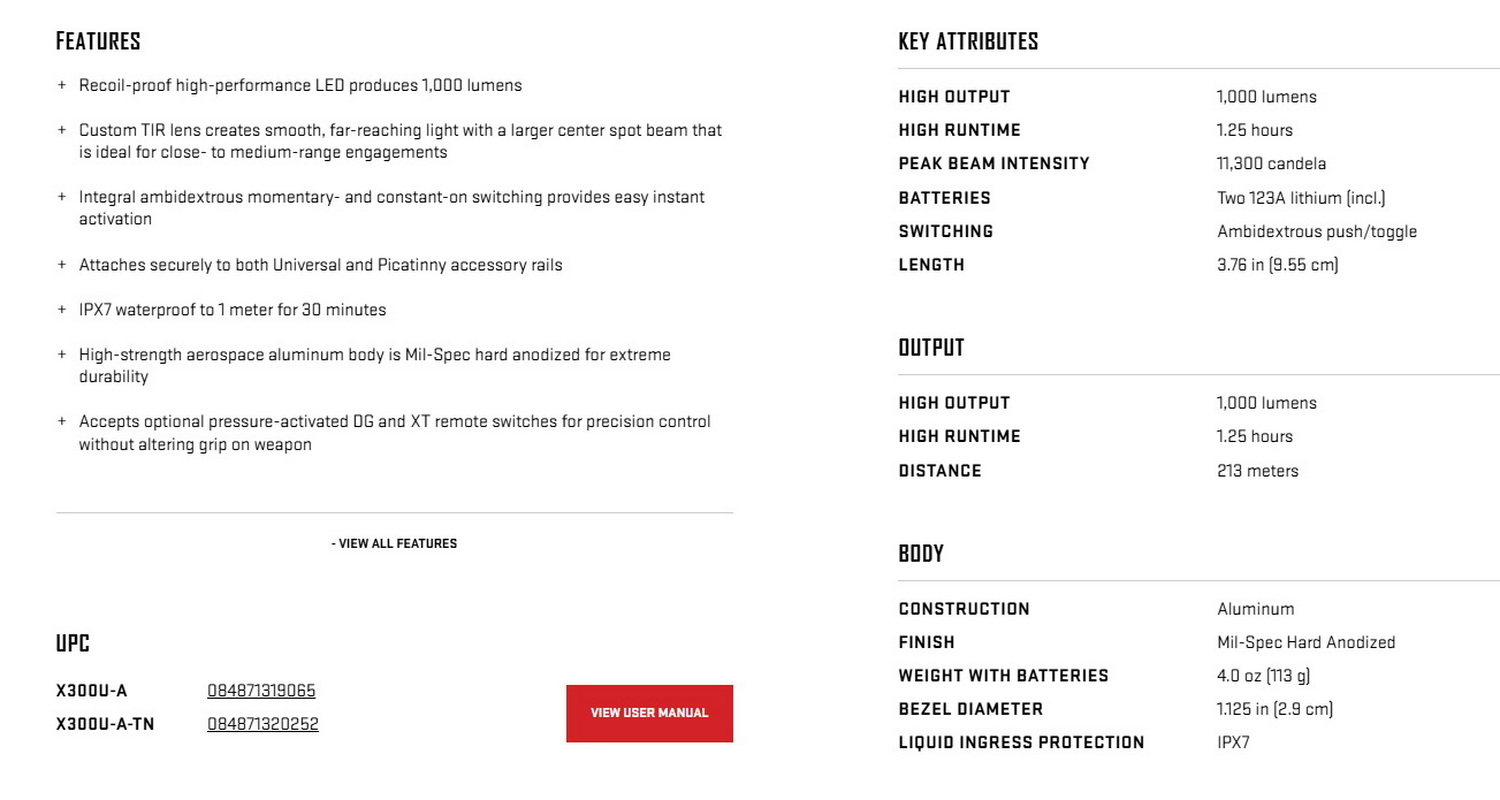Image resolution: width=1500 pixels, height=800 pixels.
Task: Click the Output section heading
Action: (x=931, y=348)
